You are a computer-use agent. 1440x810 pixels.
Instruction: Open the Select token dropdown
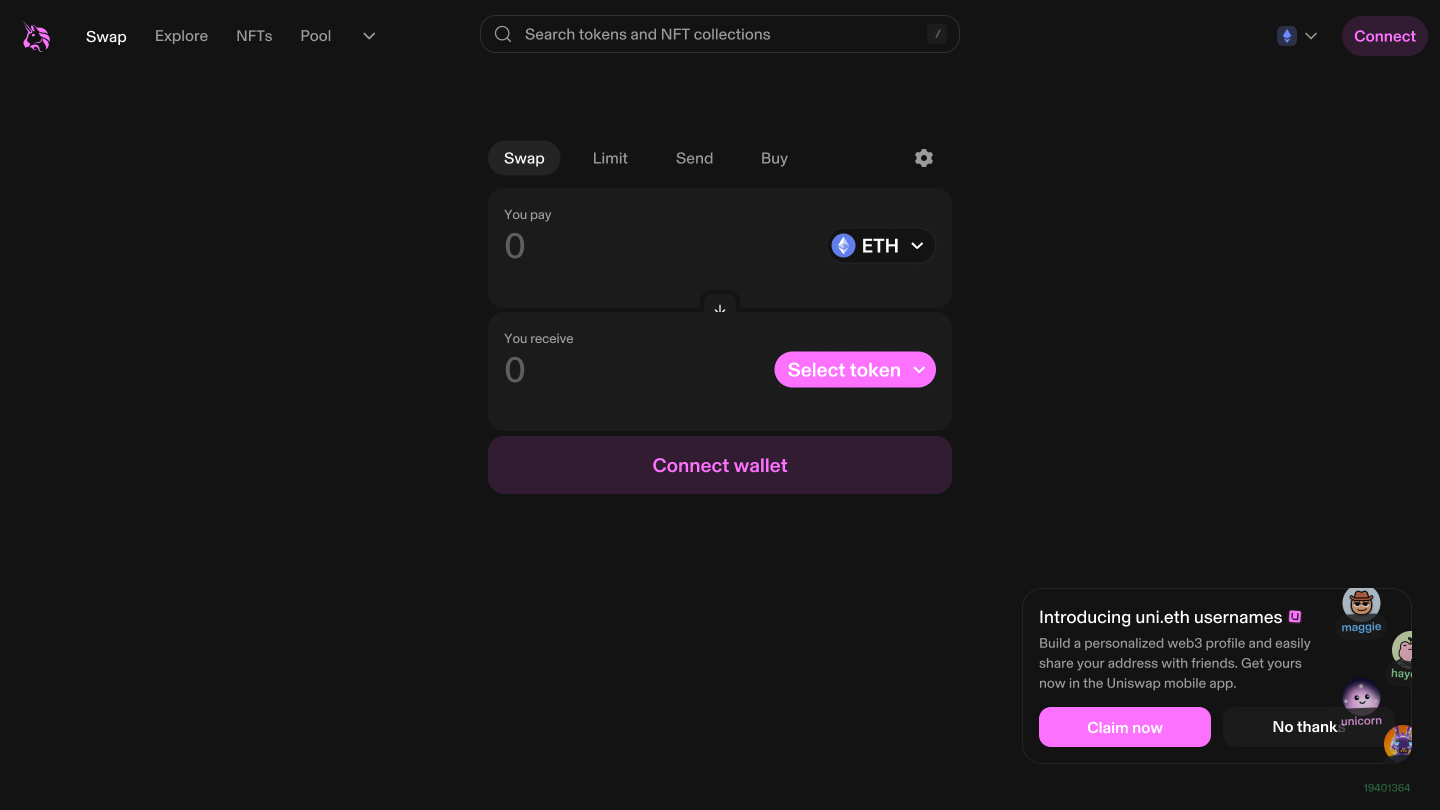(x=855, y=370)
